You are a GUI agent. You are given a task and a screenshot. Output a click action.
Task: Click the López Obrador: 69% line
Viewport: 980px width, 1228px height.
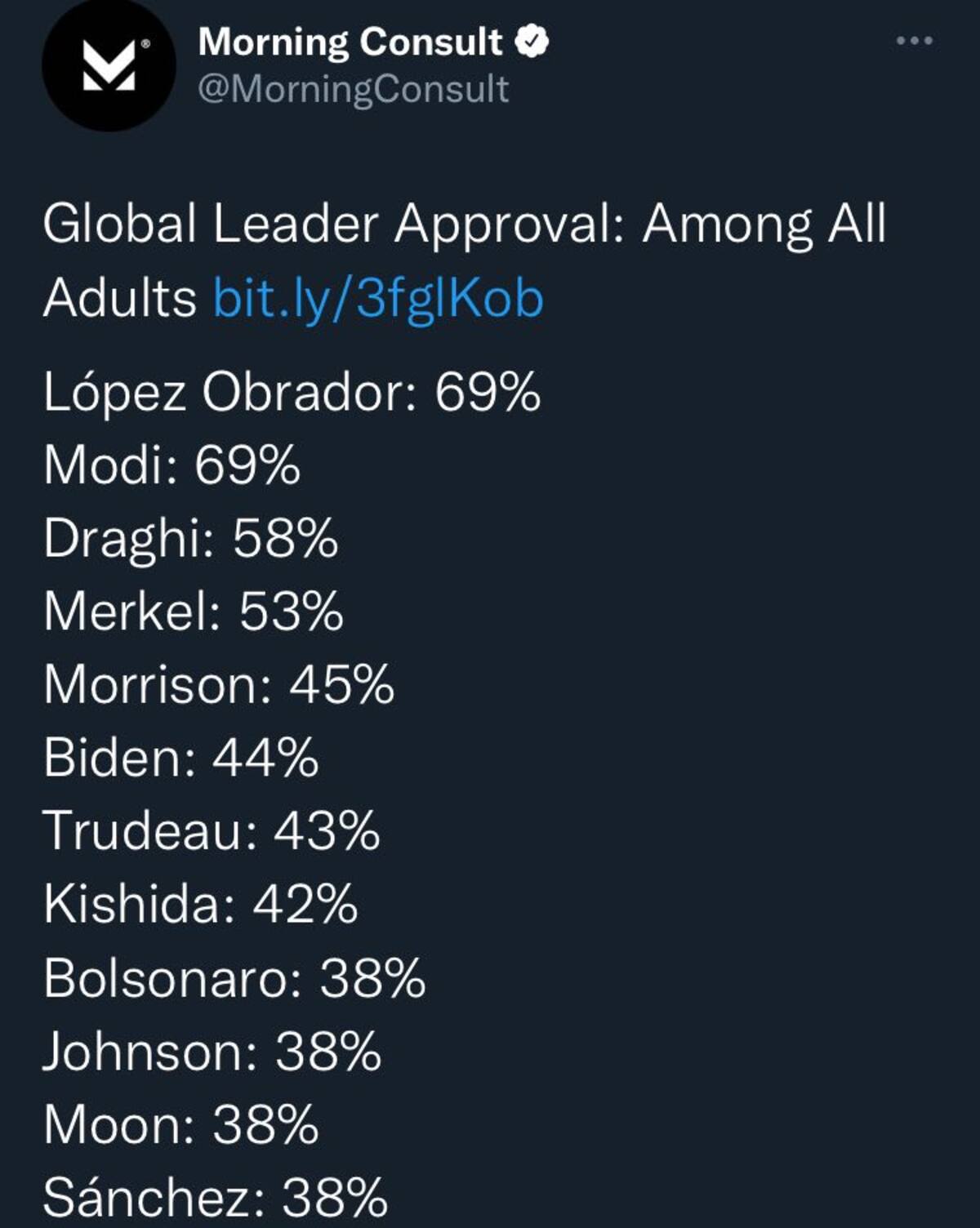tap(292, 394)
